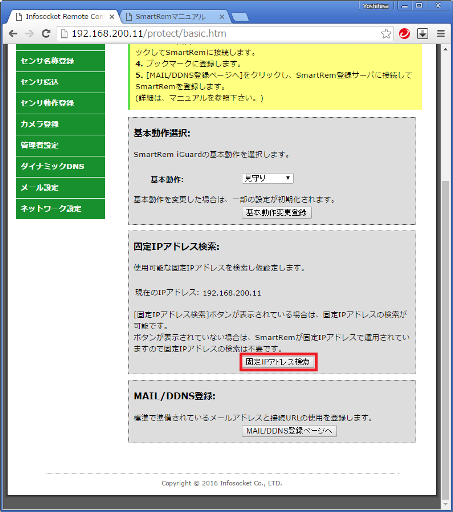Click the scrollbar down arrow
The image size is (453, 512).
[446, 505]
